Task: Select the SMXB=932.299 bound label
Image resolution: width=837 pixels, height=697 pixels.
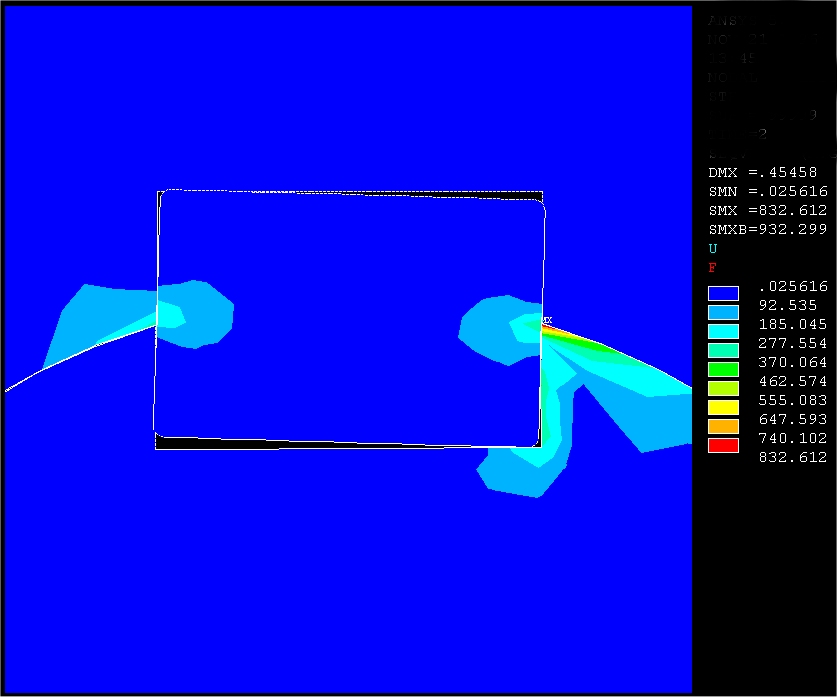Action: click(766, 229)
